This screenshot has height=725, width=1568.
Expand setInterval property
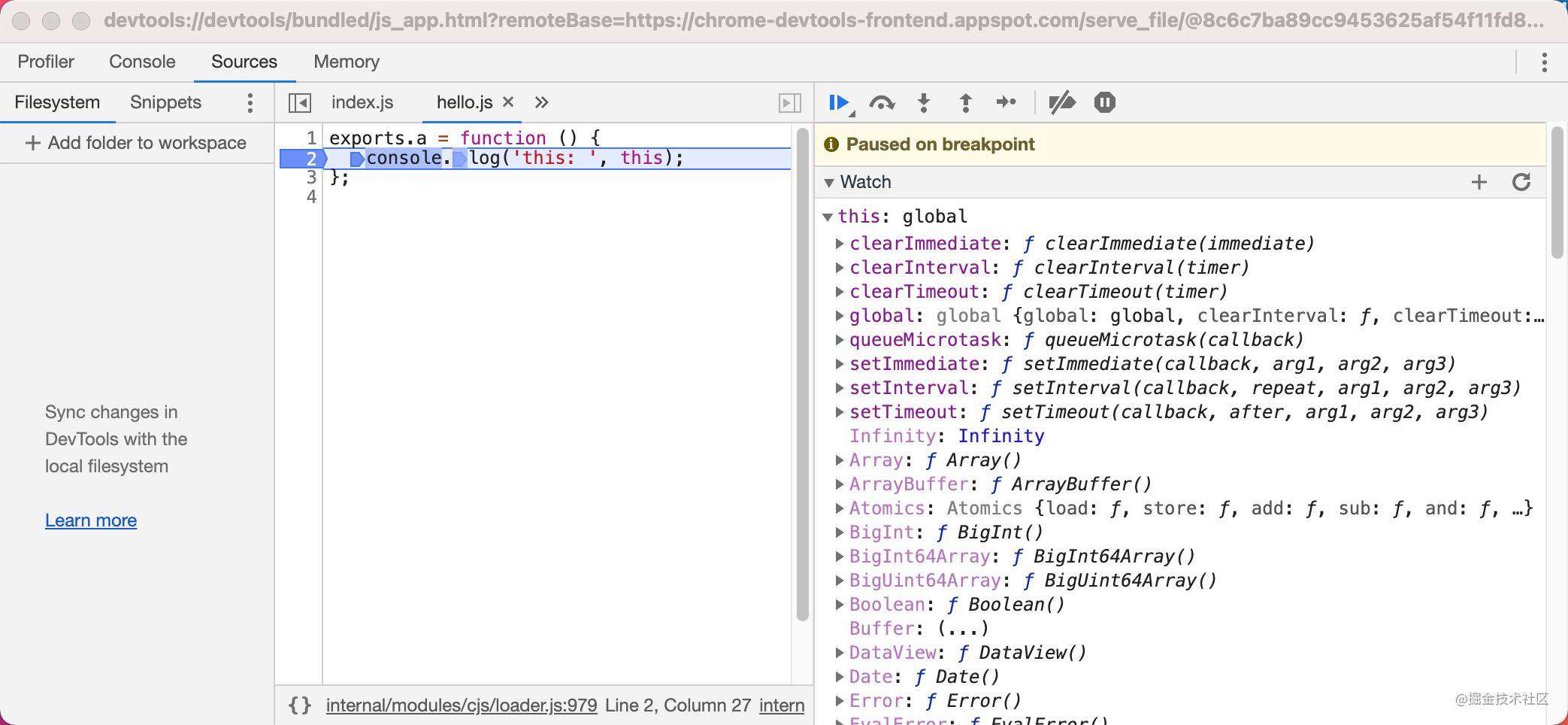(839, 388)
